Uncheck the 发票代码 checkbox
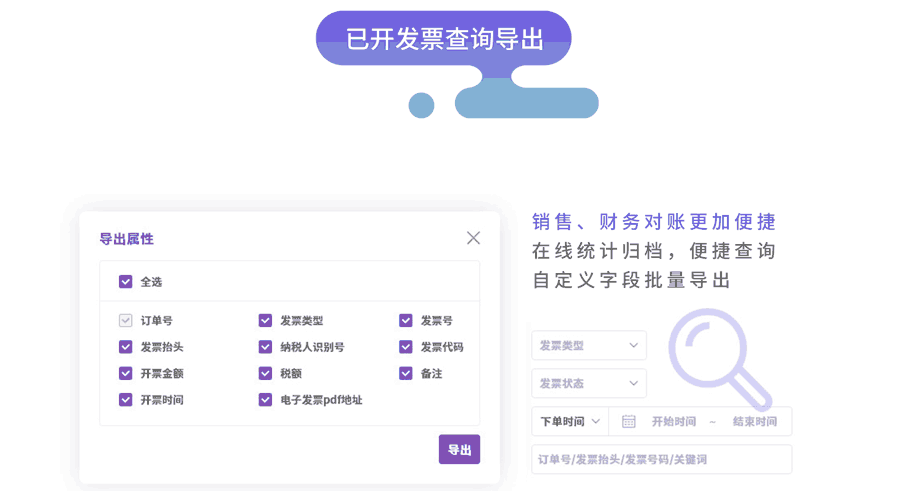The image size is (910, 491). [406, 347]
